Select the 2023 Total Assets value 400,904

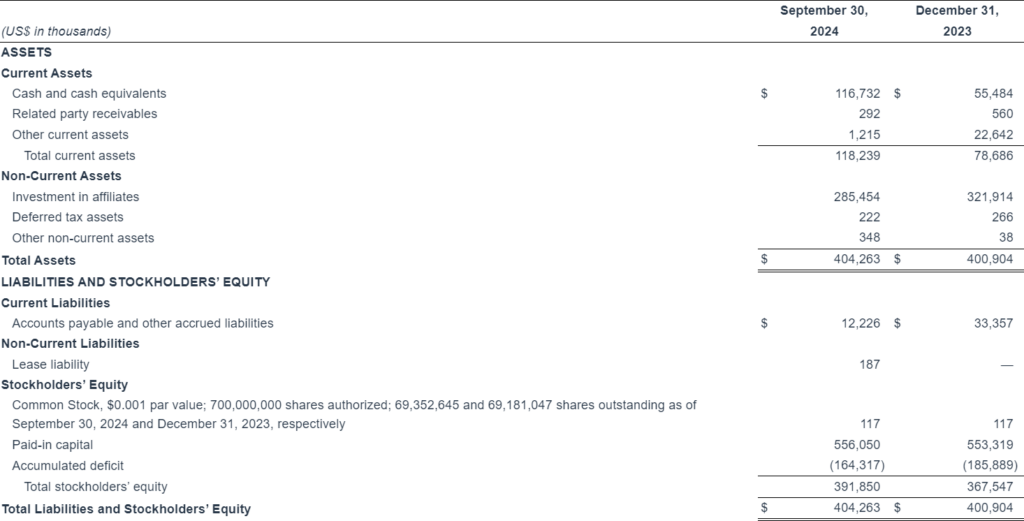[x=990, y=259]
